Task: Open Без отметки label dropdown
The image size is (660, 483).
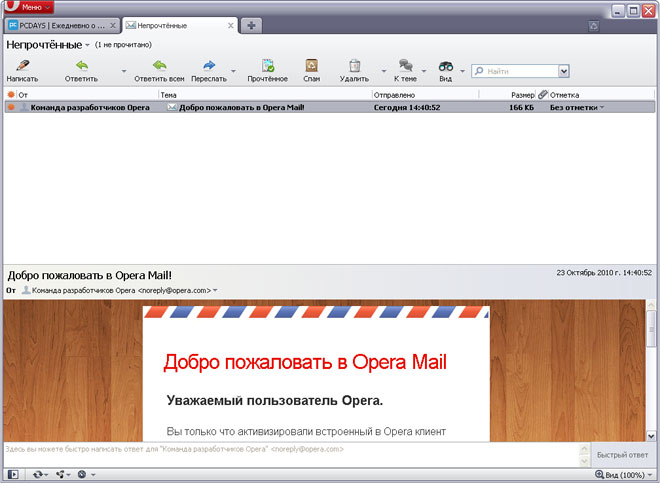Action: [577, 107]
